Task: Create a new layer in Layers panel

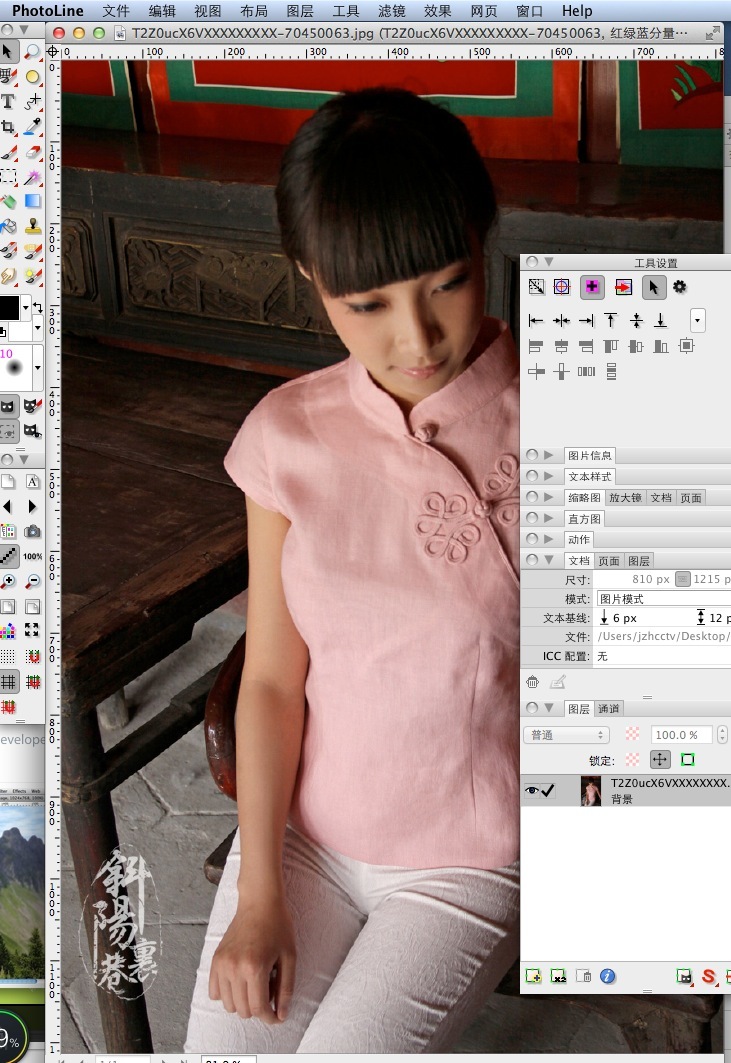Action: click(x=534, y=976)
